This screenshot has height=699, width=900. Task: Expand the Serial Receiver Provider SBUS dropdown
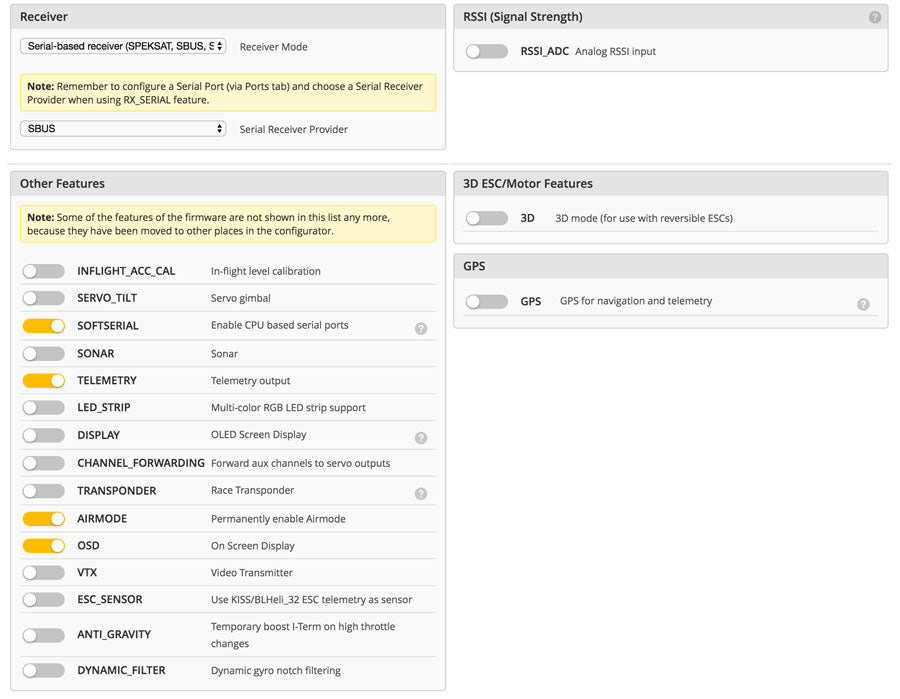(x=123, y=129)
